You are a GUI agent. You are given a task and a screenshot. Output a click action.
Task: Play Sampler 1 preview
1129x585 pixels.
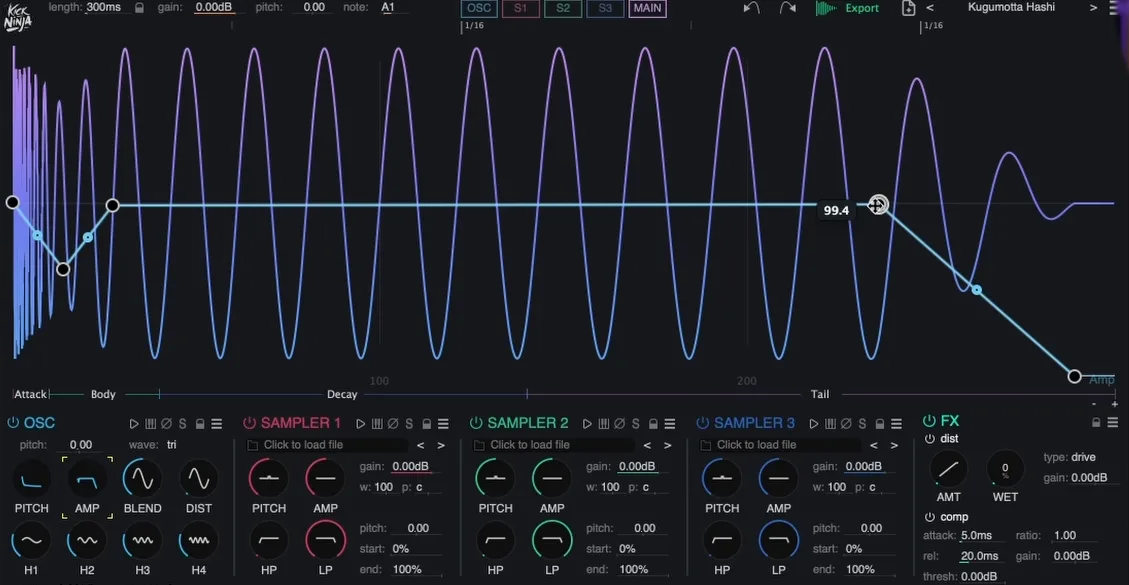coord(361,424)
